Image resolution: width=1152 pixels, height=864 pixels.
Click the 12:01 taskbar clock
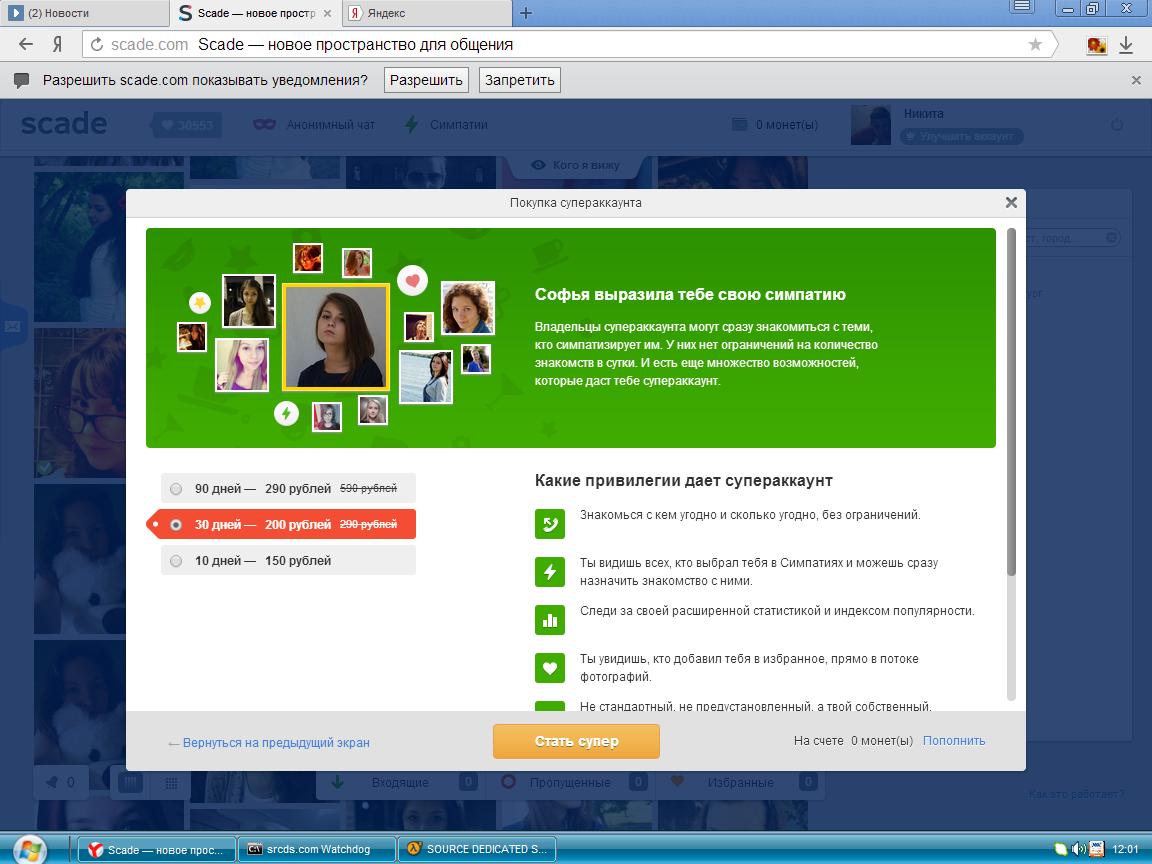(1125, 849)
